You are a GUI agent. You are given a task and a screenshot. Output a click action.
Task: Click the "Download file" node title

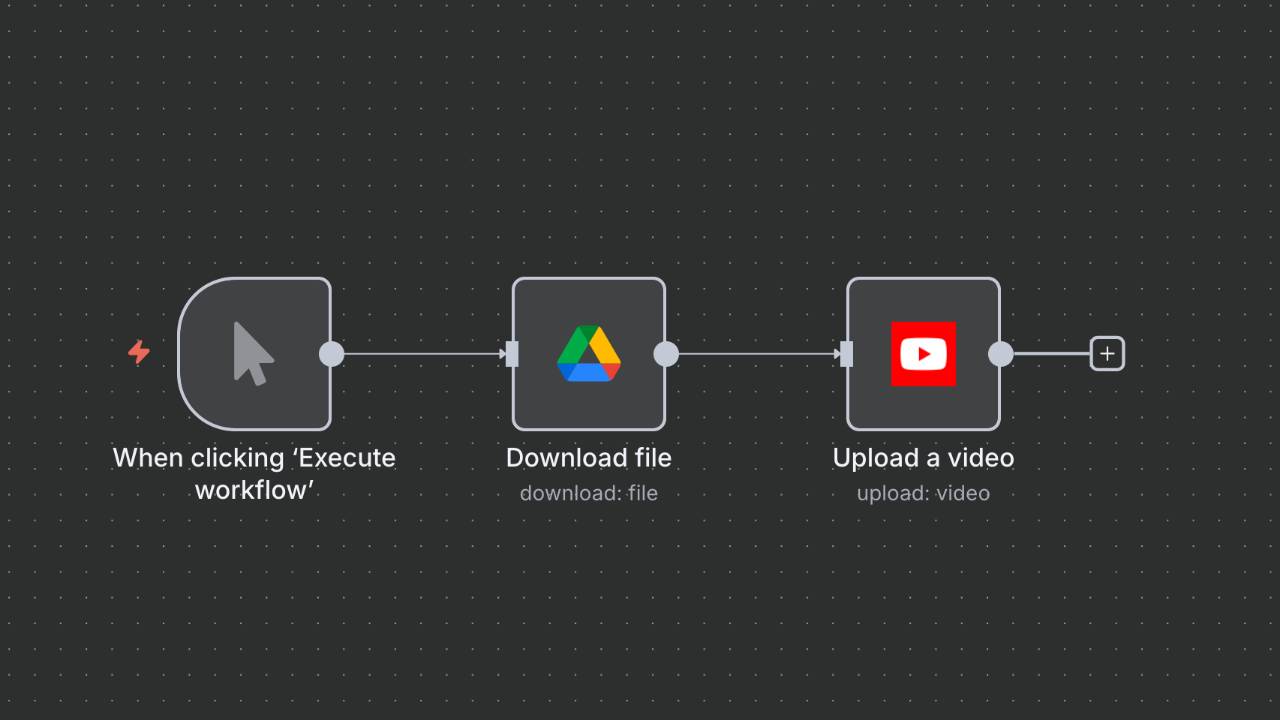point(588,458)
